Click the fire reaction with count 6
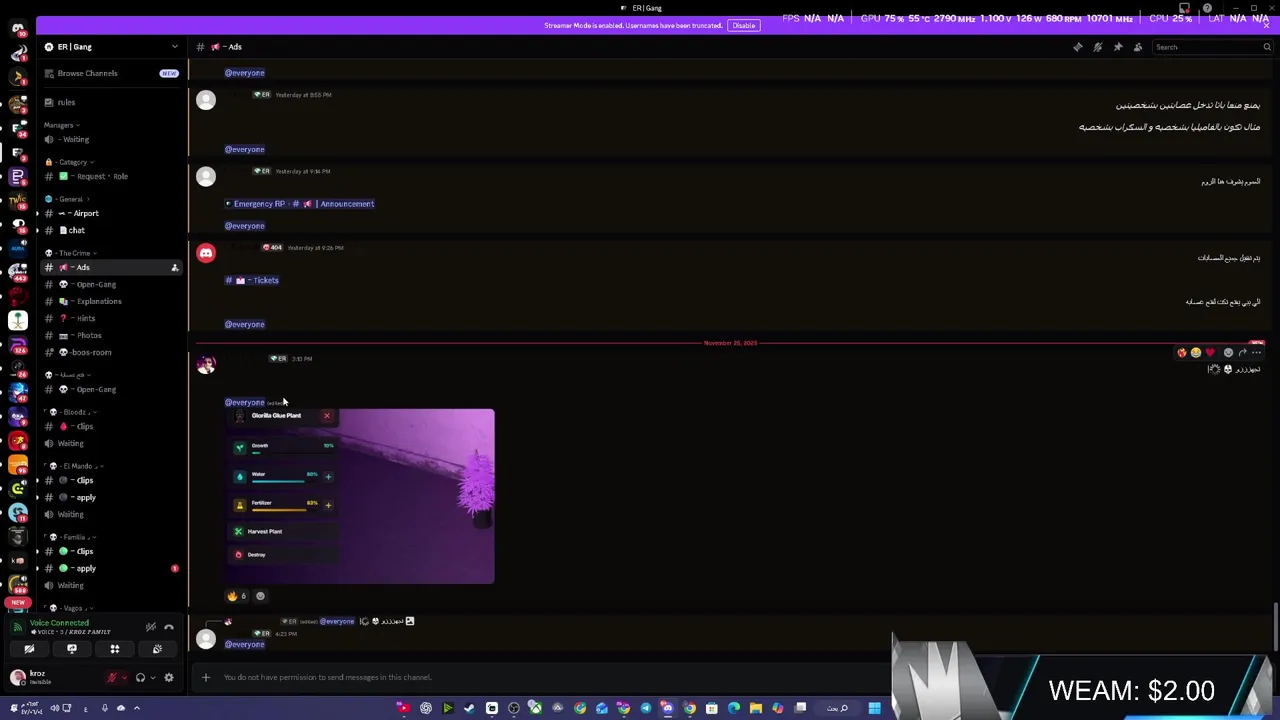The image size is (1280, 720). click(x=237, y=596)
